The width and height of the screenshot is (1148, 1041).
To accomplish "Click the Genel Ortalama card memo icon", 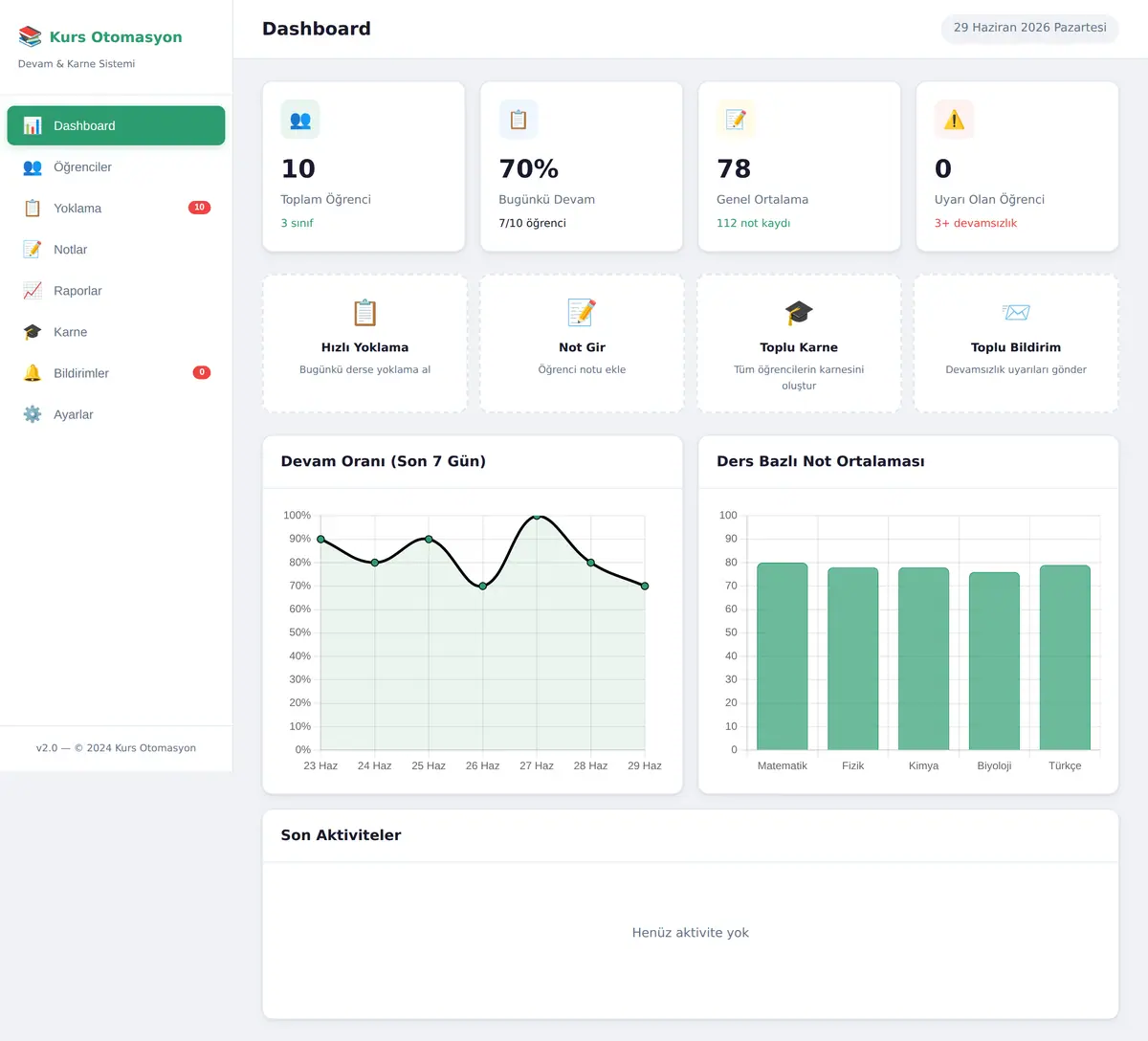I will click(736, 120).
